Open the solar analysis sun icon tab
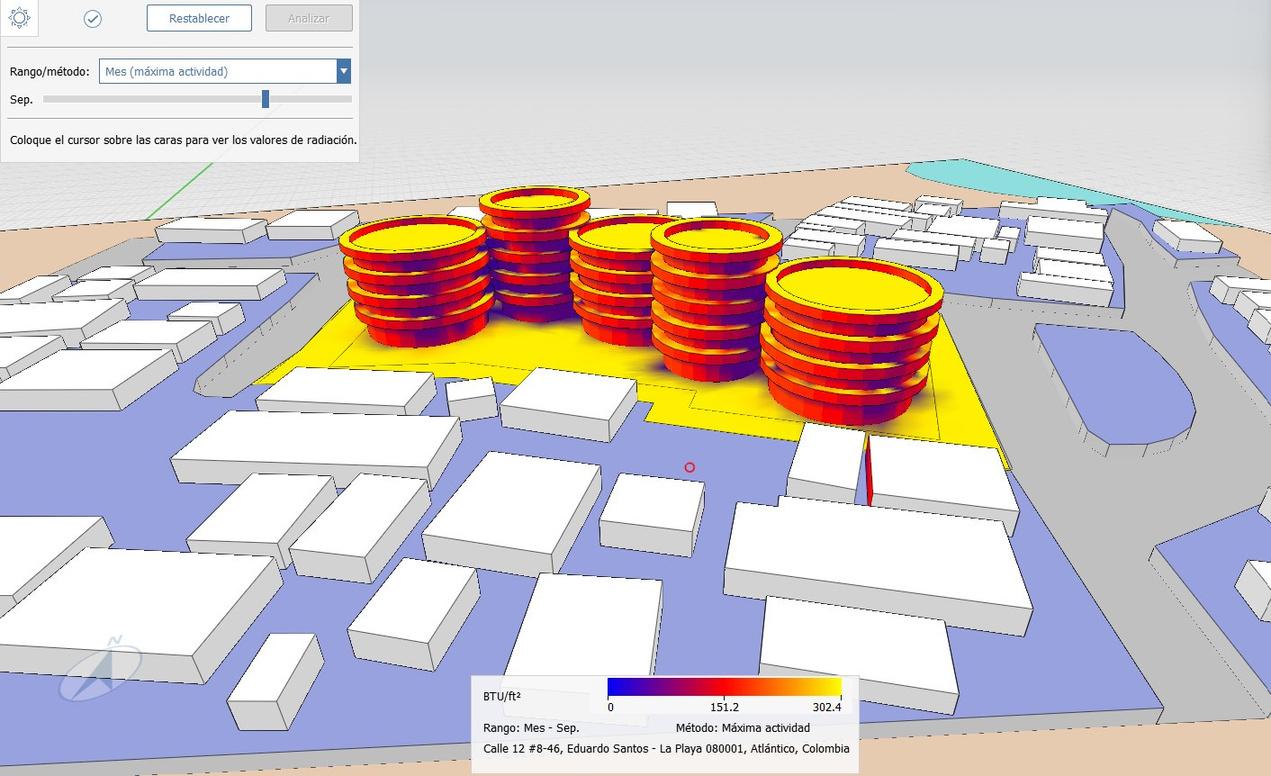 (x=19, y=17)
